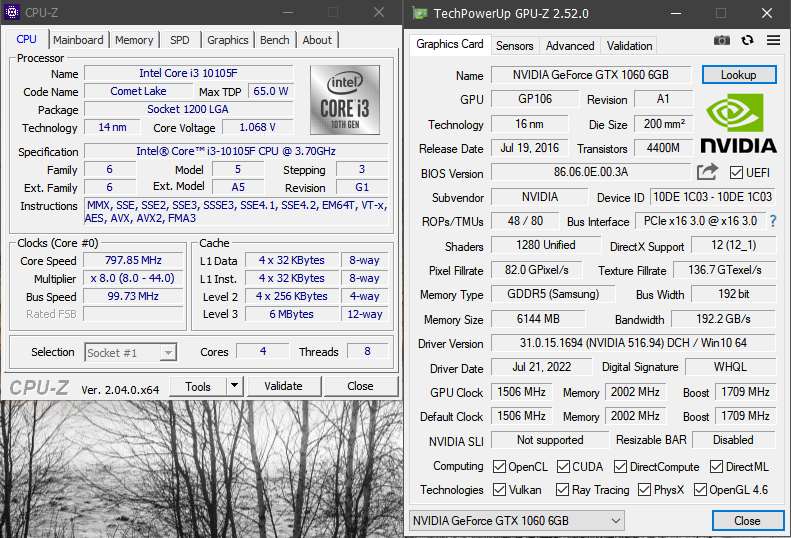The width and height of the screenshot is (791, 538).
Task: Open the Graphics tab in CPU-Z
Action: coord(228,40)
